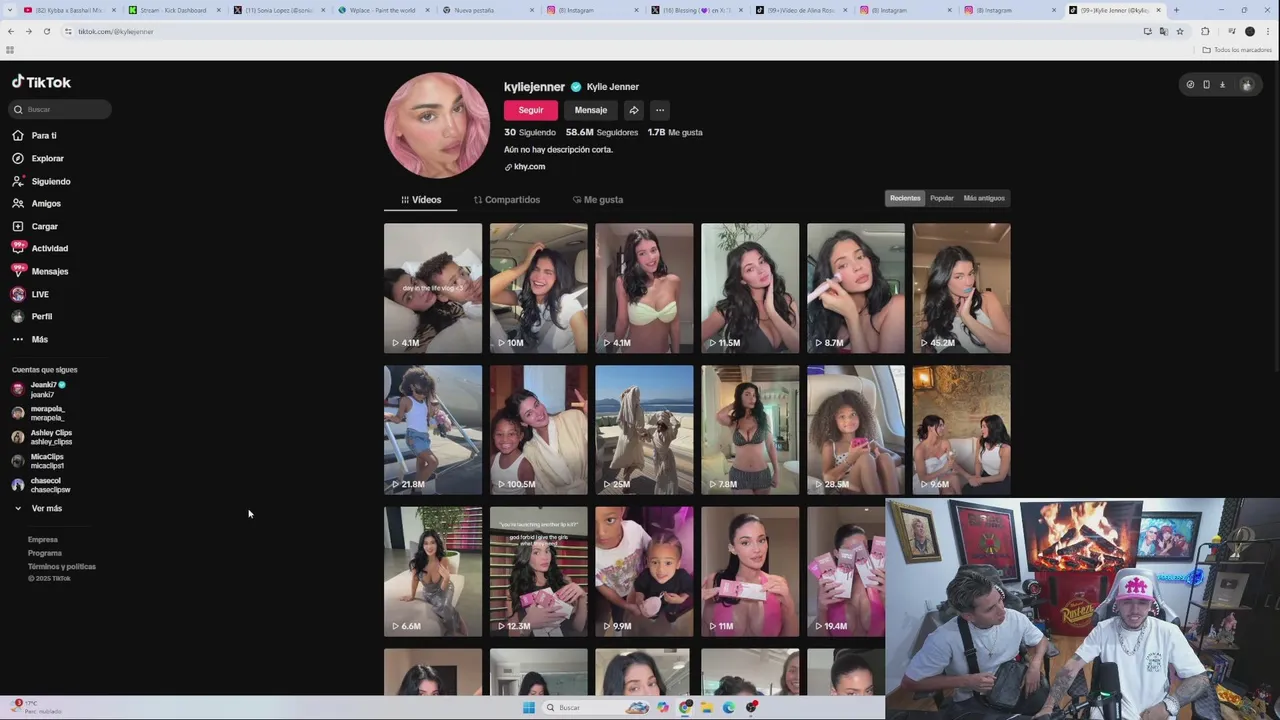The width and height of the screenshot is (1280, 720).
Task: Click the TikTok logo in the sidebar
Action: (41, 82)
